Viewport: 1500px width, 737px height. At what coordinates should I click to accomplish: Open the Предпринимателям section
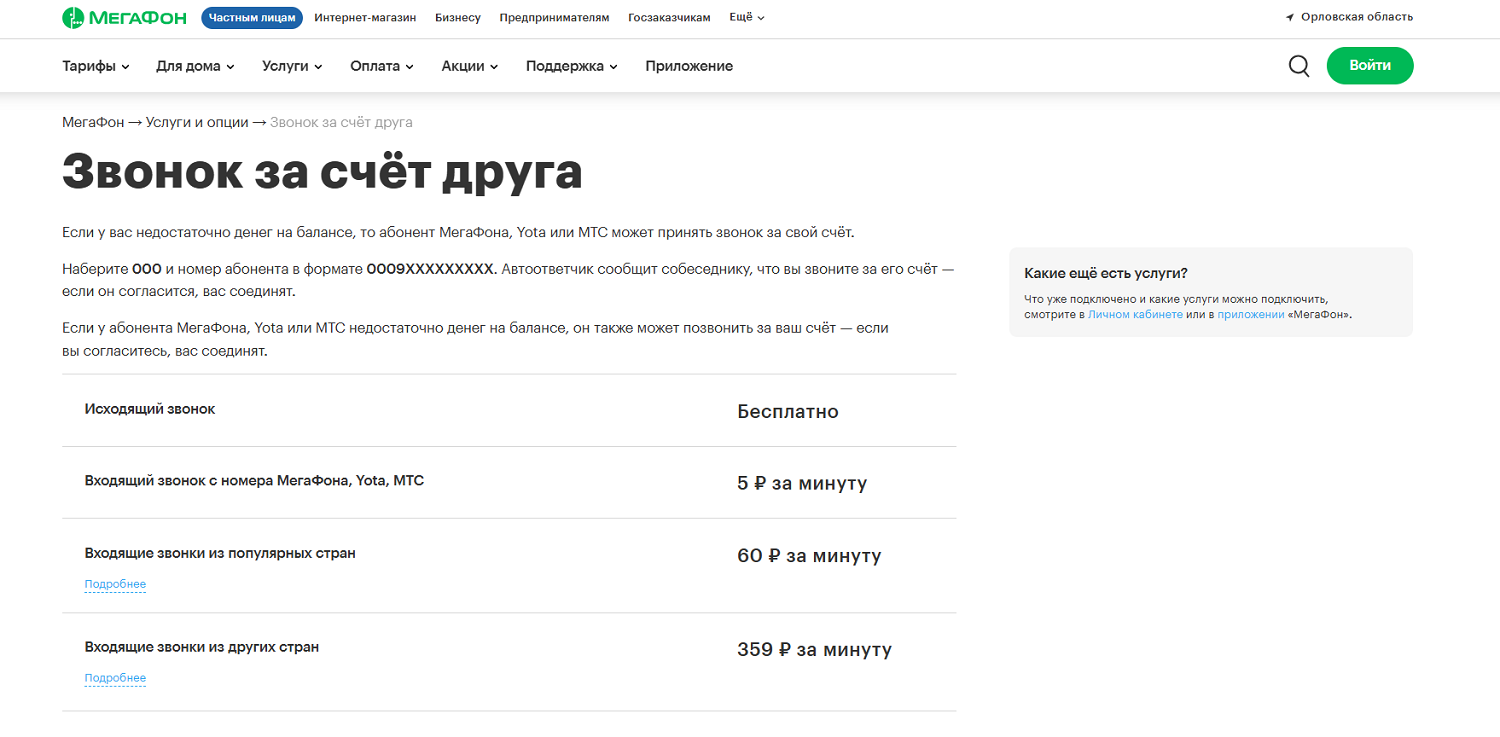554,17
